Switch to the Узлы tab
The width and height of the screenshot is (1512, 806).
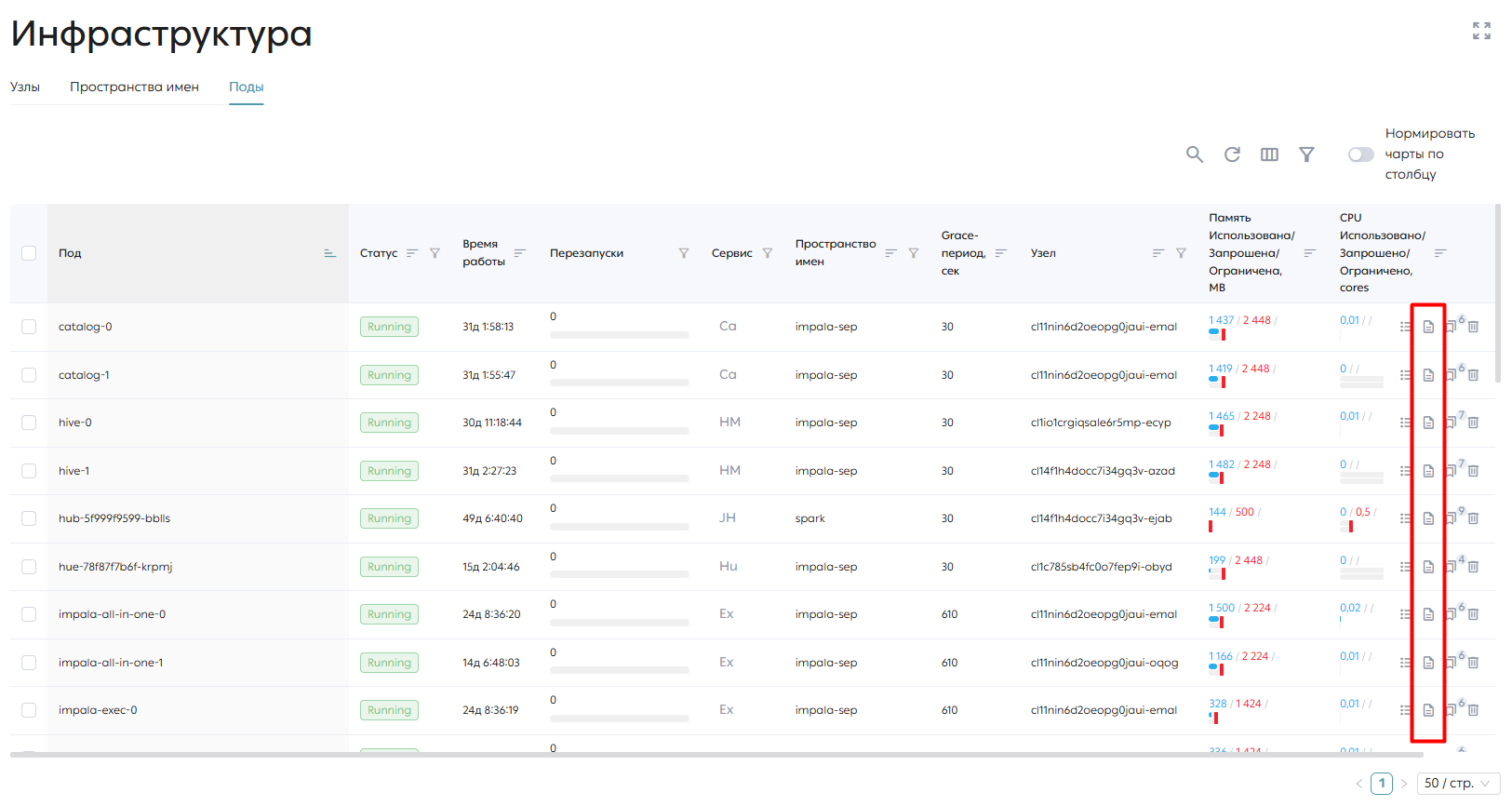click(25, 87)
